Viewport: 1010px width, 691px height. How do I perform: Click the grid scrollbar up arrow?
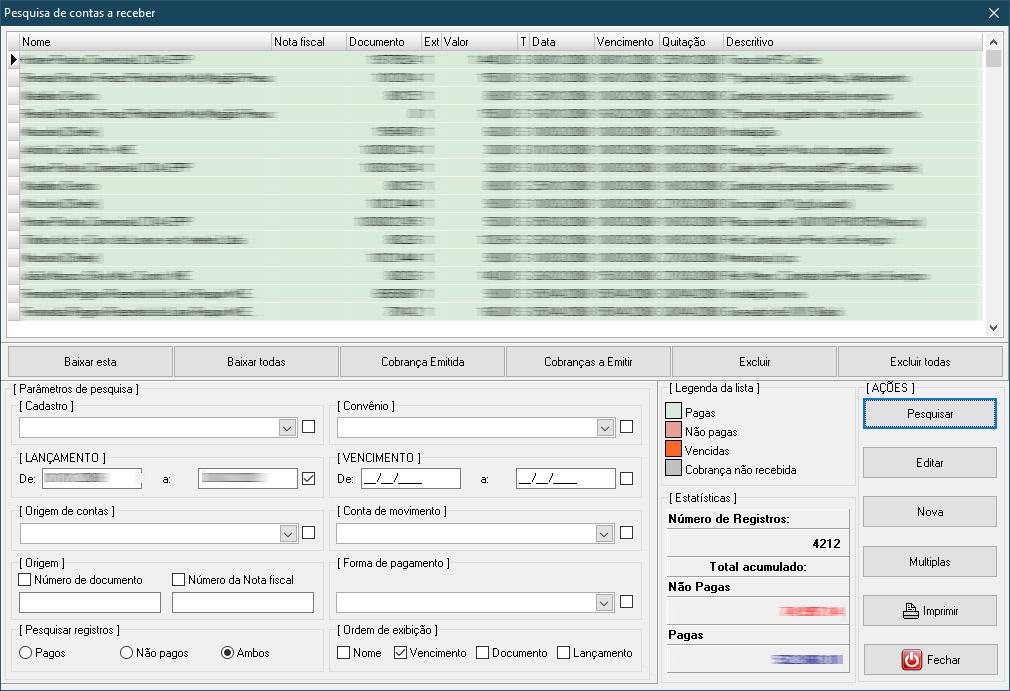[993, 42]
